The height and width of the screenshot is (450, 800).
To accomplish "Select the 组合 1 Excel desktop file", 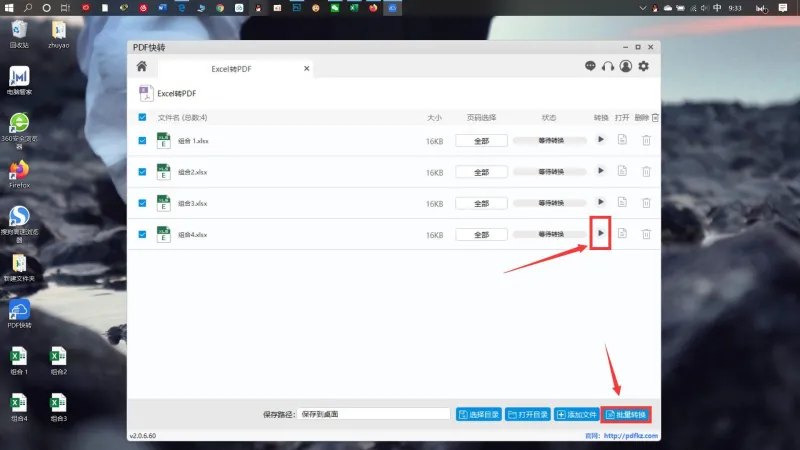I will pos(19,361).
